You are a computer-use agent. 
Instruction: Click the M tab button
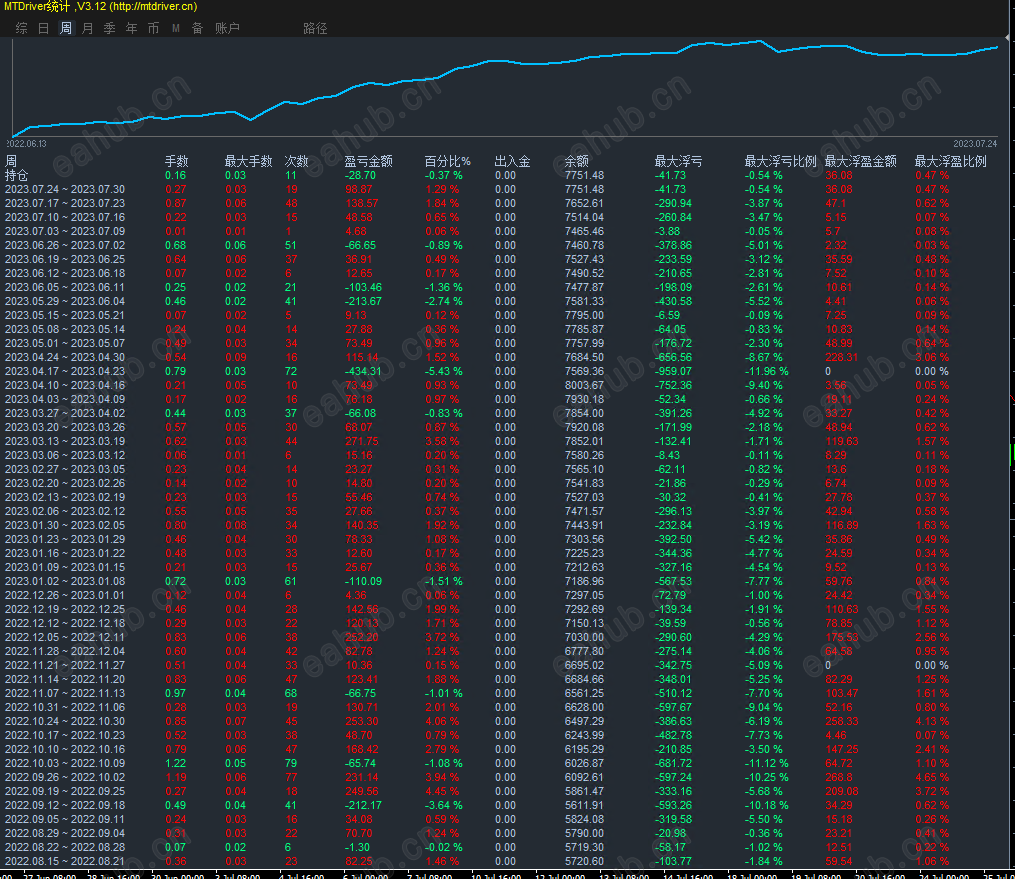tap(176, 28)
